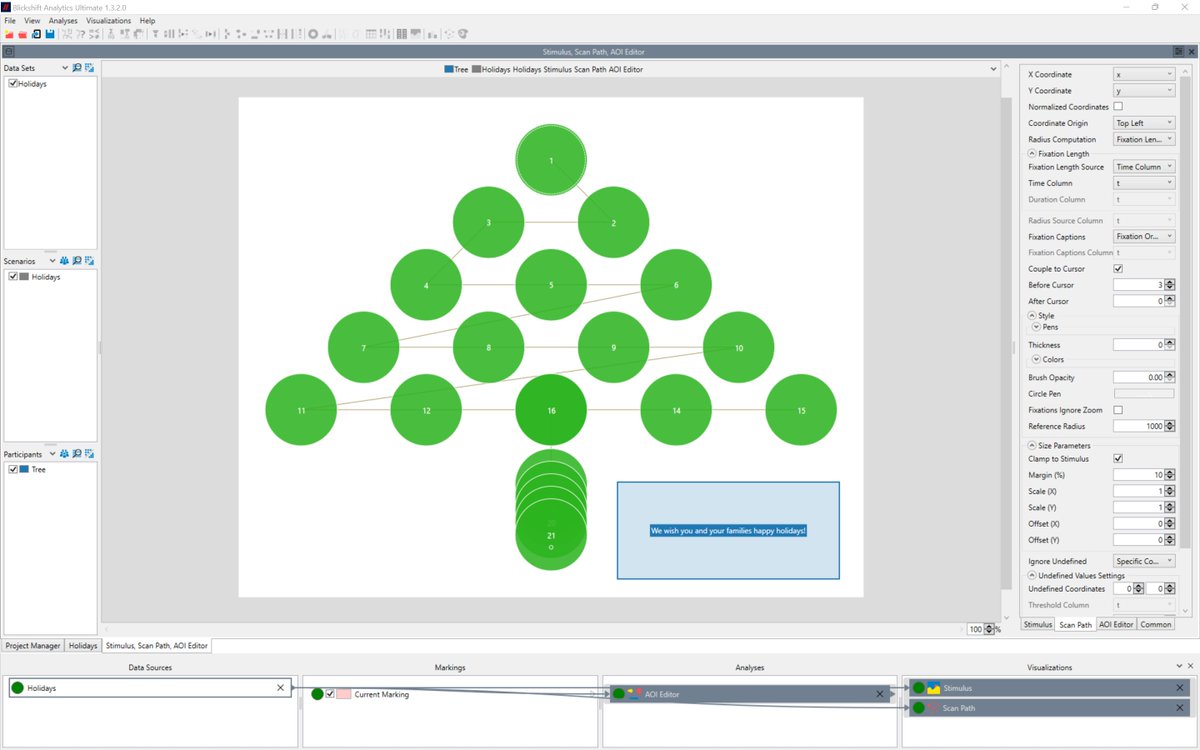Uncheck Clamp to Stimulus
This screenshot has height=750, width=1200.
click(x=1118, y=459)
